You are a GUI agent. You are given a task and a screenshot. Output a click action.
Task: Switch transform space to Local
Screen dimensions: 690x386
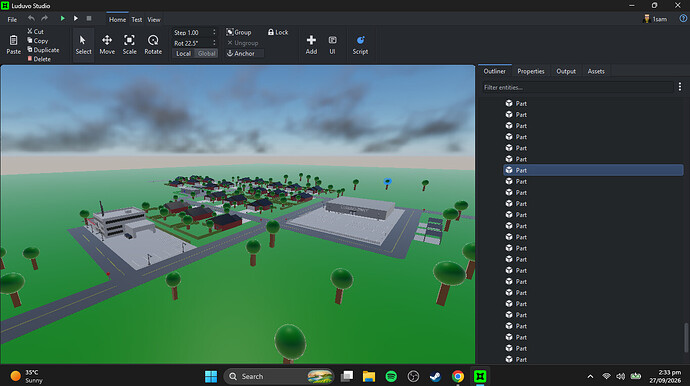184,53
